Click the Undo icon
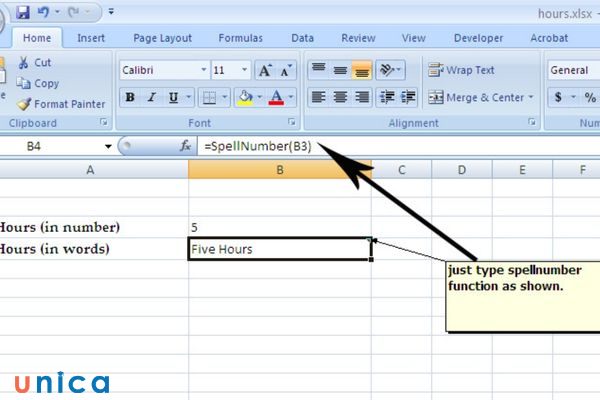Viewport: 600px width, 400px height. point(43,12)
